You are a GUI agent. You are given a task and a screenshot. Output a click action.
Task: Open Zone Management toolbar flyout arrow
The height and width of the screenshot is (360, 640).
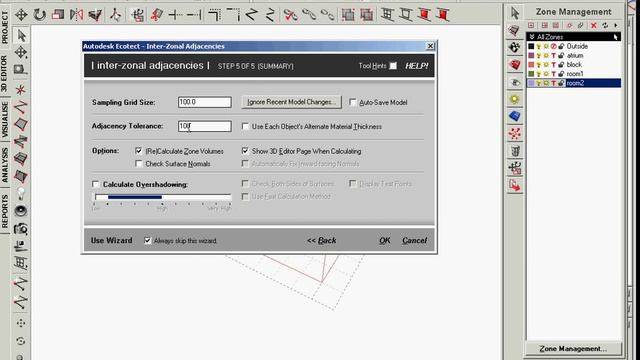(x=616, y=25)
